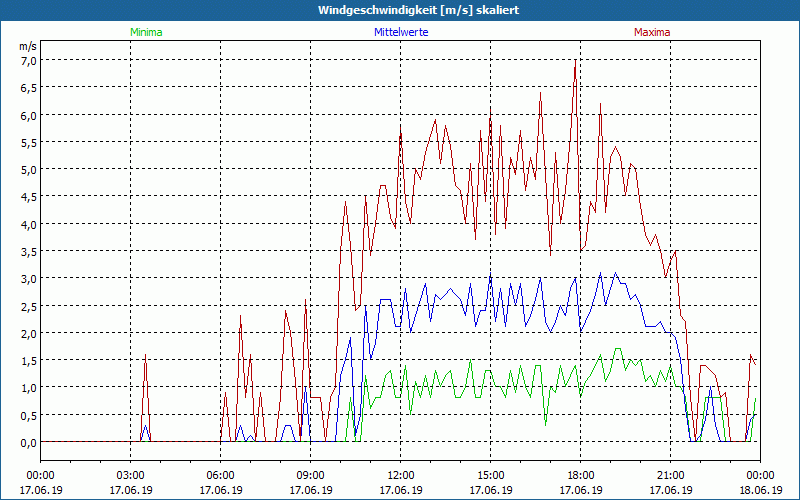Image resolution: width=800 pixels, height=500 pixels.
Task: Click the '1,0' y-axis value
Action: [x=29, y=388]
